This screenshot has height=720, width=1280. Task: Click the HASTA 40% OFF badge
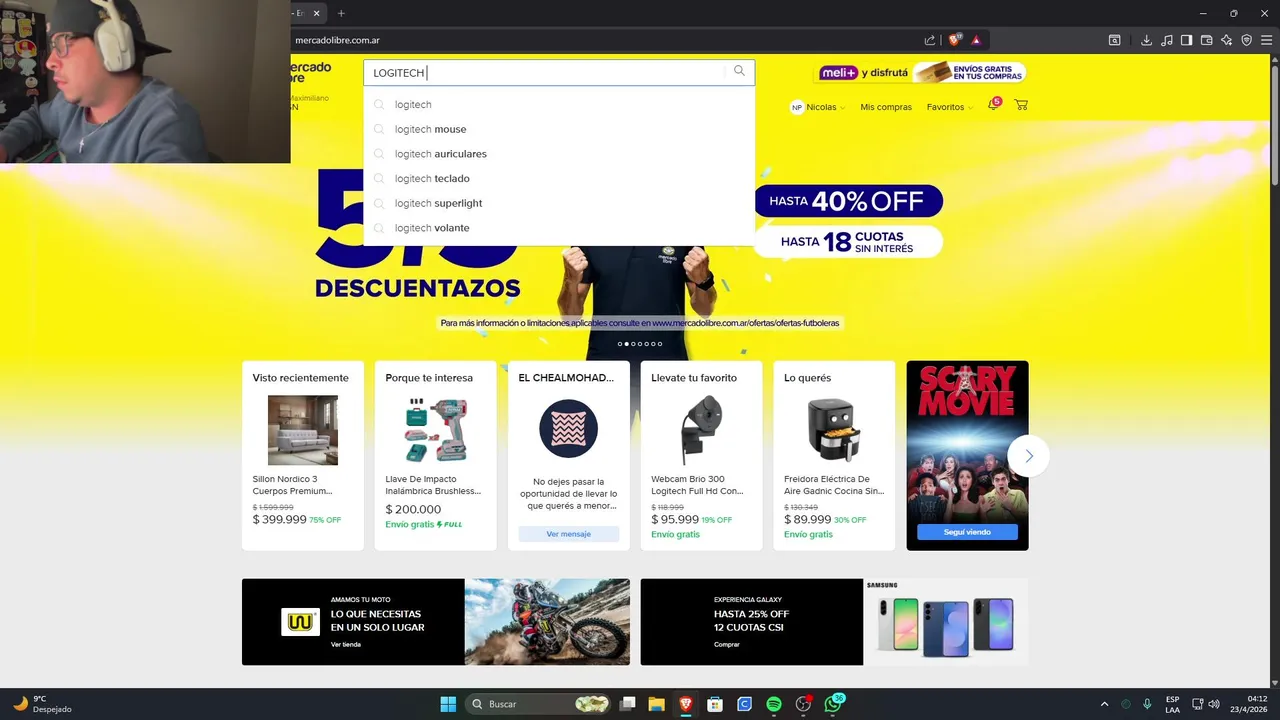tap(848, 201)
